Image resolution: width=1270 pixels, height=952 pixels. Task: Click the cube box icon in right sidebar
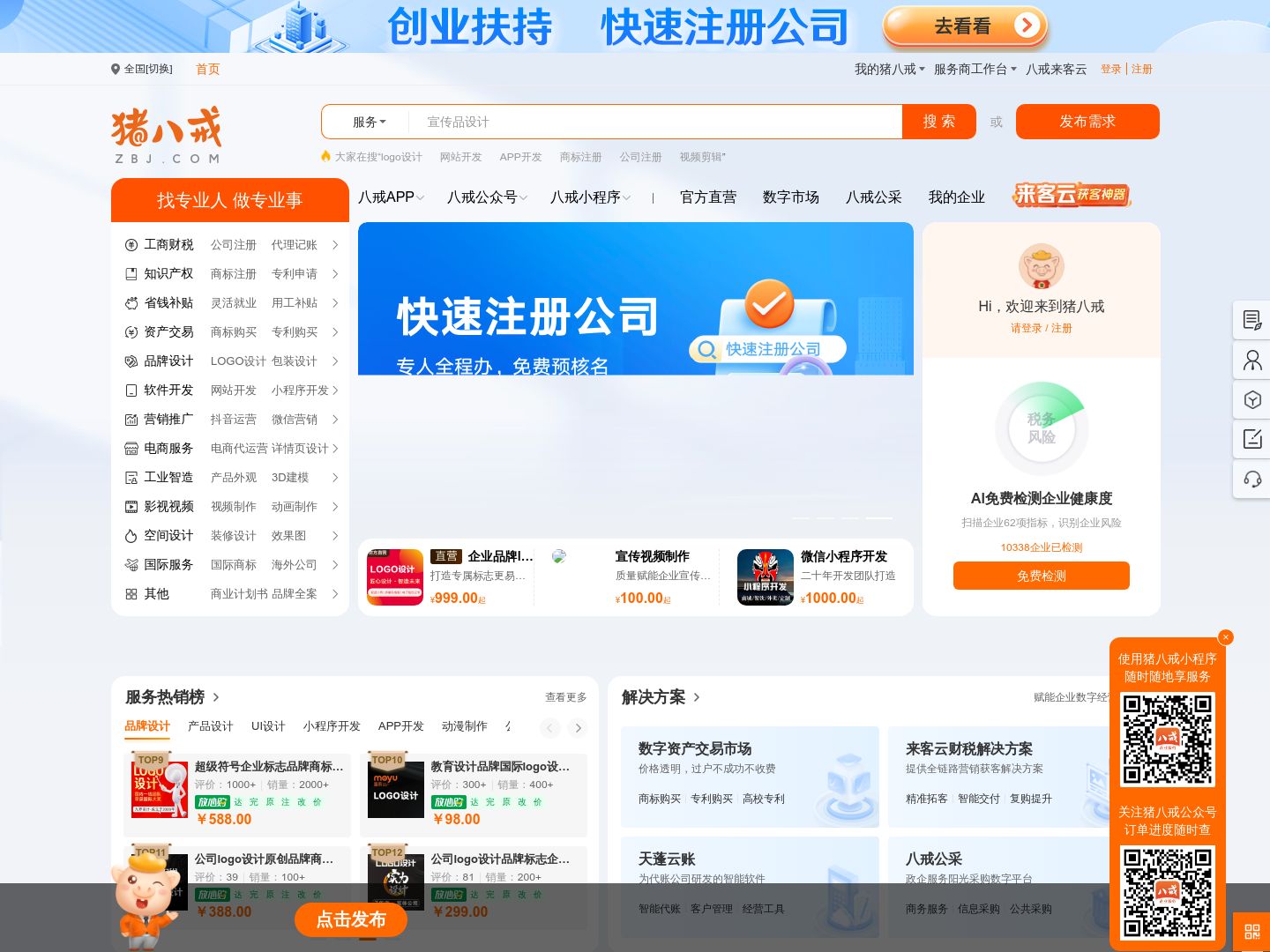point(1252,399)
